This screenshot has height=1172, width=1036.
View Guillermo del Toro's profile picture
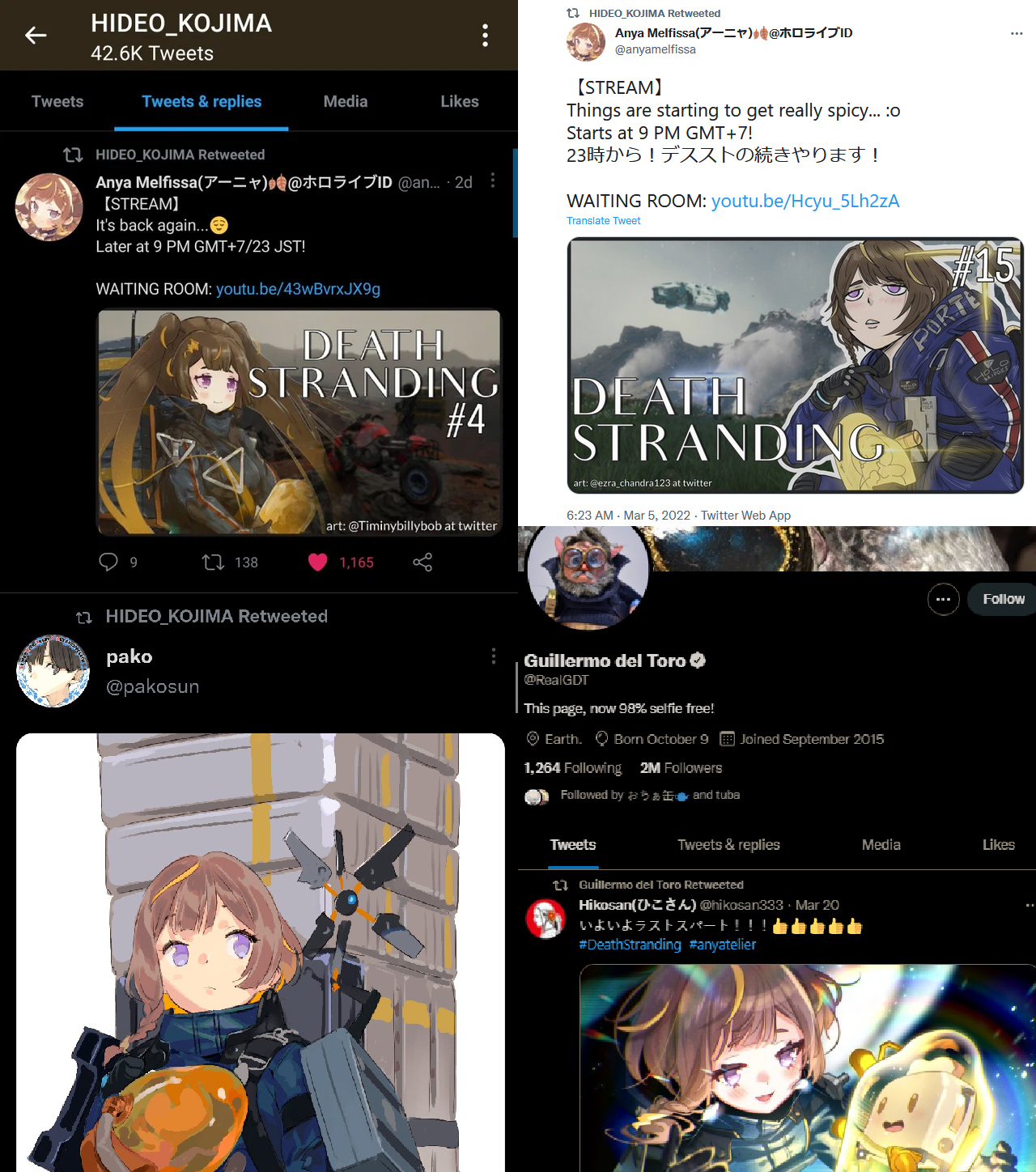click(588, 577)
